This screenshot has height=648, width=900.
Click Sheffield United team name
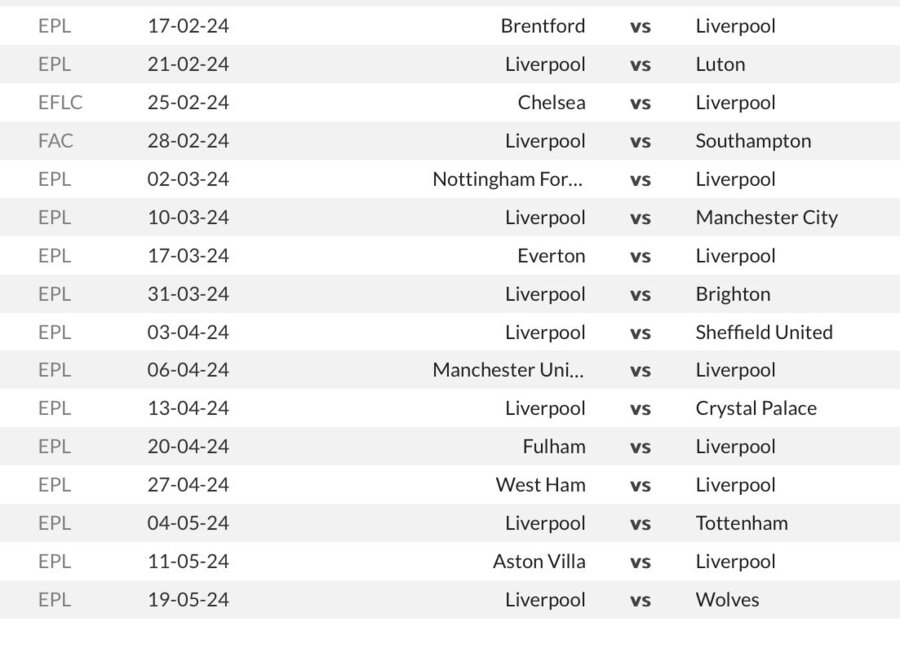(x=764, y=332)
